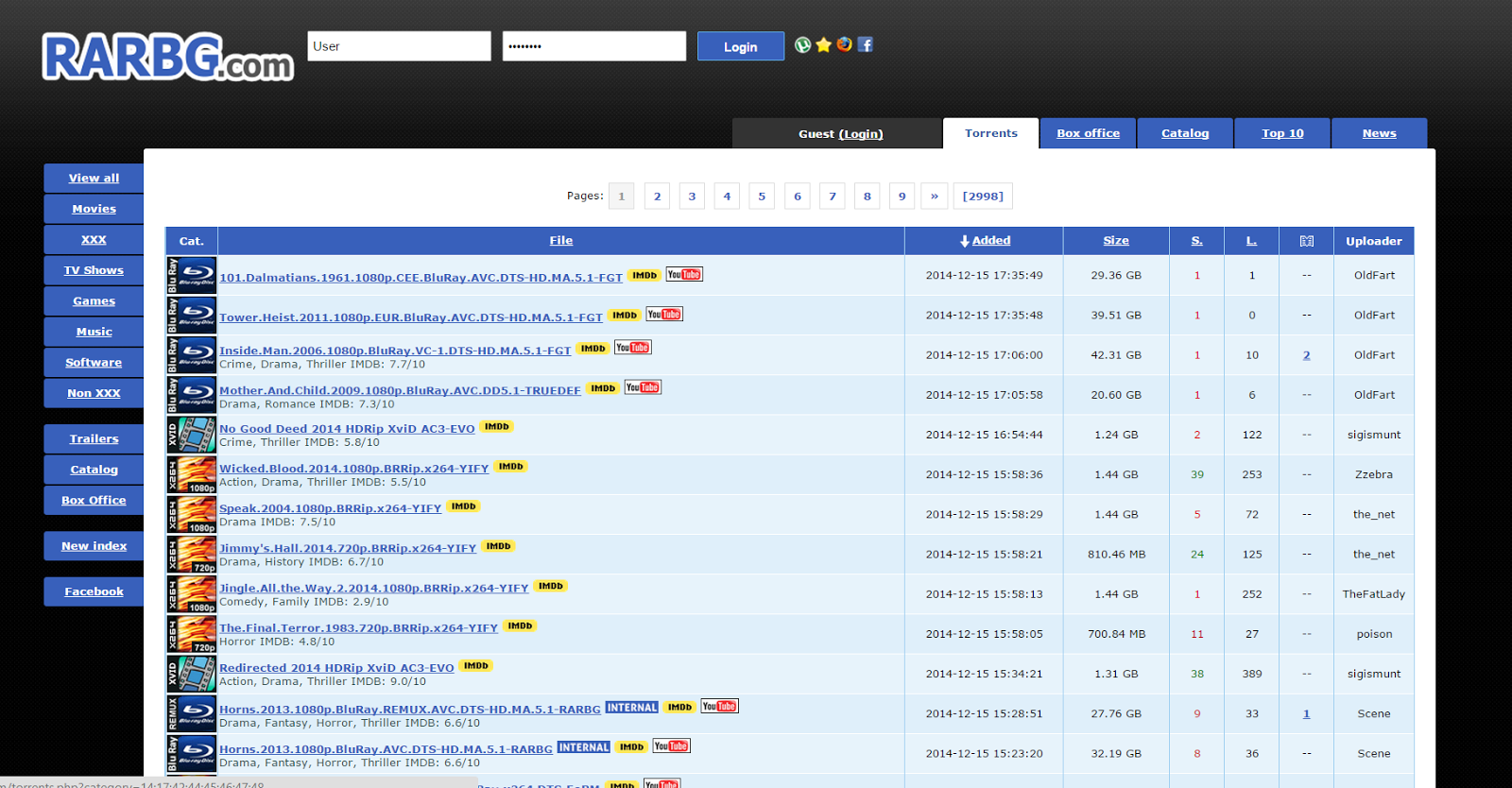Open The.Final.Terror.1983.720p.BRRip torrent link
Viewport: 1512px width, 788px height.
pos(358,628)
